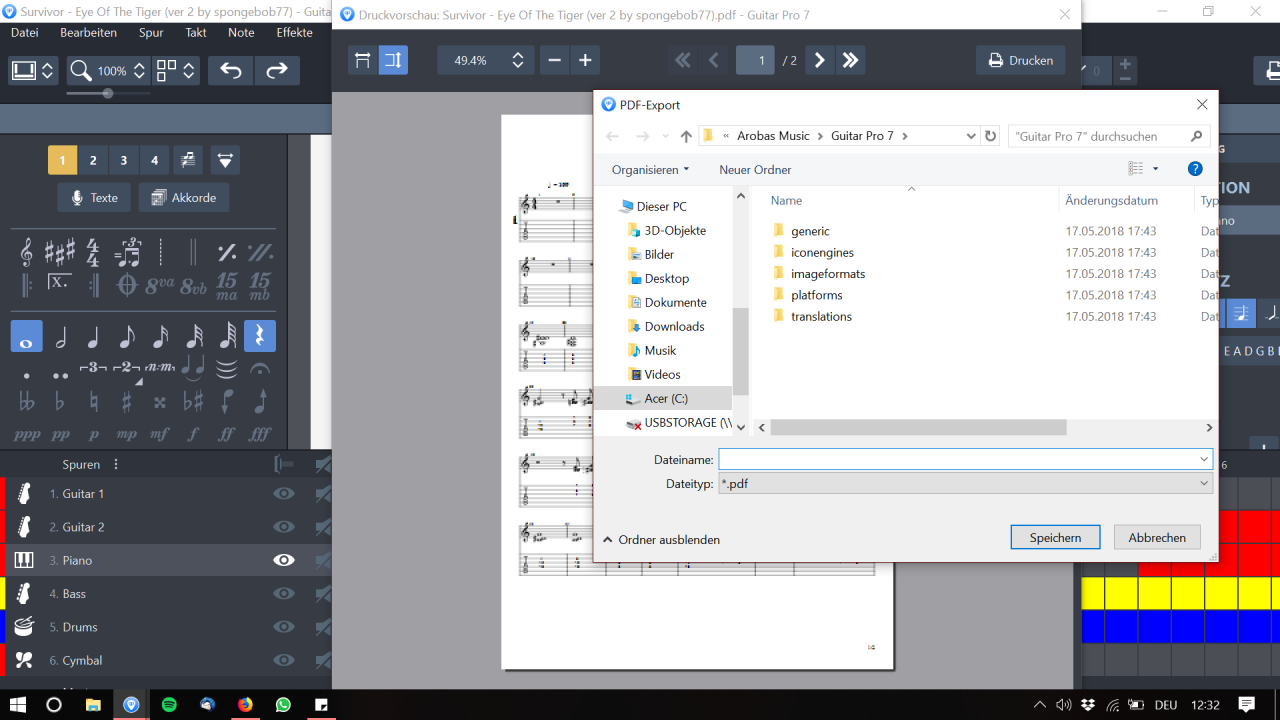Collapse folders with Ordner ausblenden
This screenshot has width=1280, height=720.
point(661,540)
